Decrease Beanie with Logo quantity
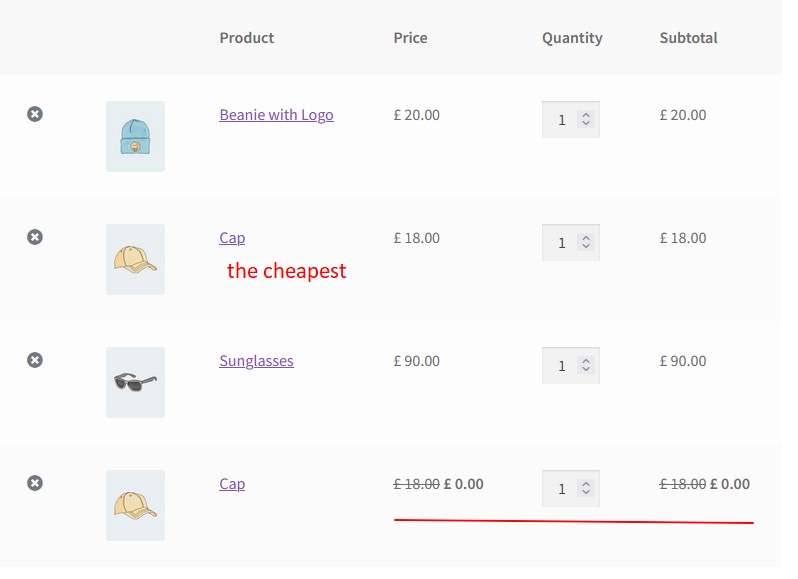Viewport: 798px width, 579px height. 586,123
